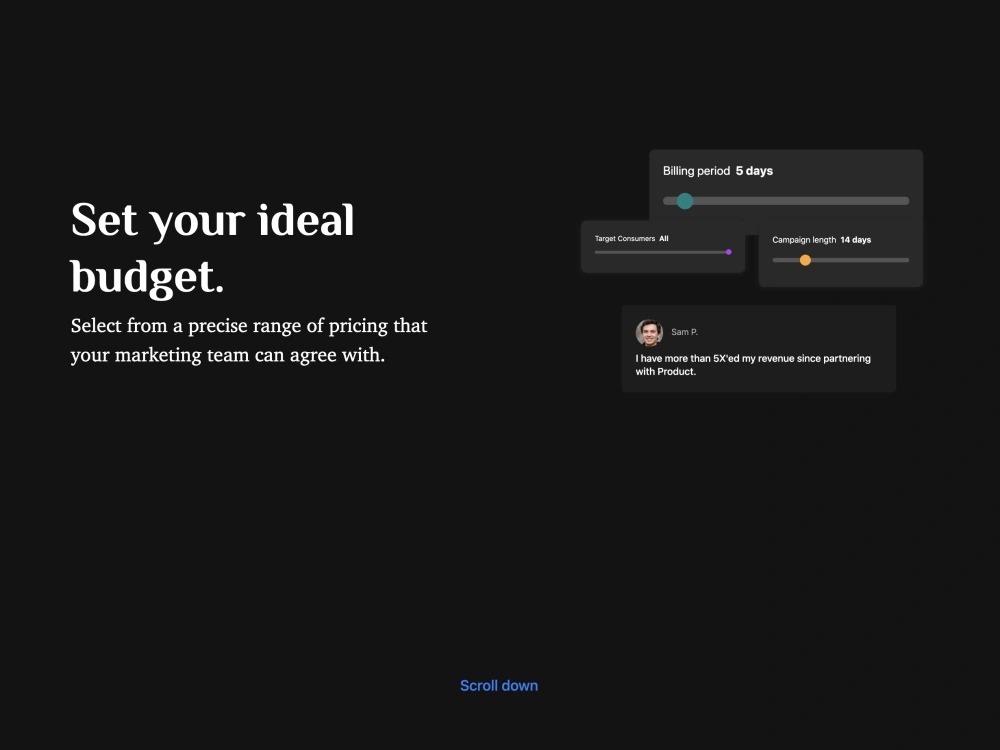Click the "Target Consumers" label
The image size is (1000, 750).
click(624, 239)
